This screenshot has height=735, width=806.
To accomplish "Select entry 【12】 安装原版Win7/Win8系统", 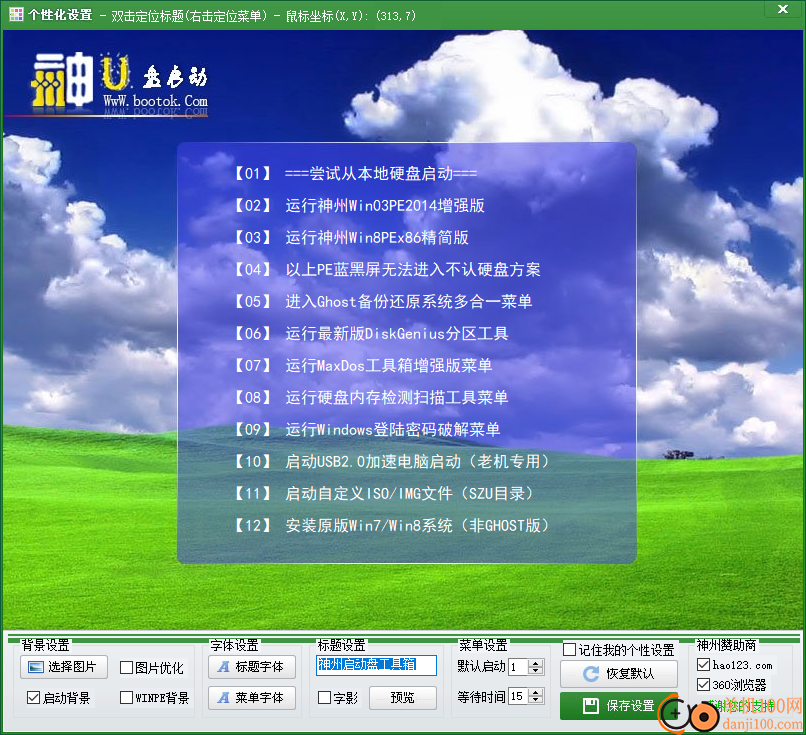I will pyautogui.click(x=392, y=525).
